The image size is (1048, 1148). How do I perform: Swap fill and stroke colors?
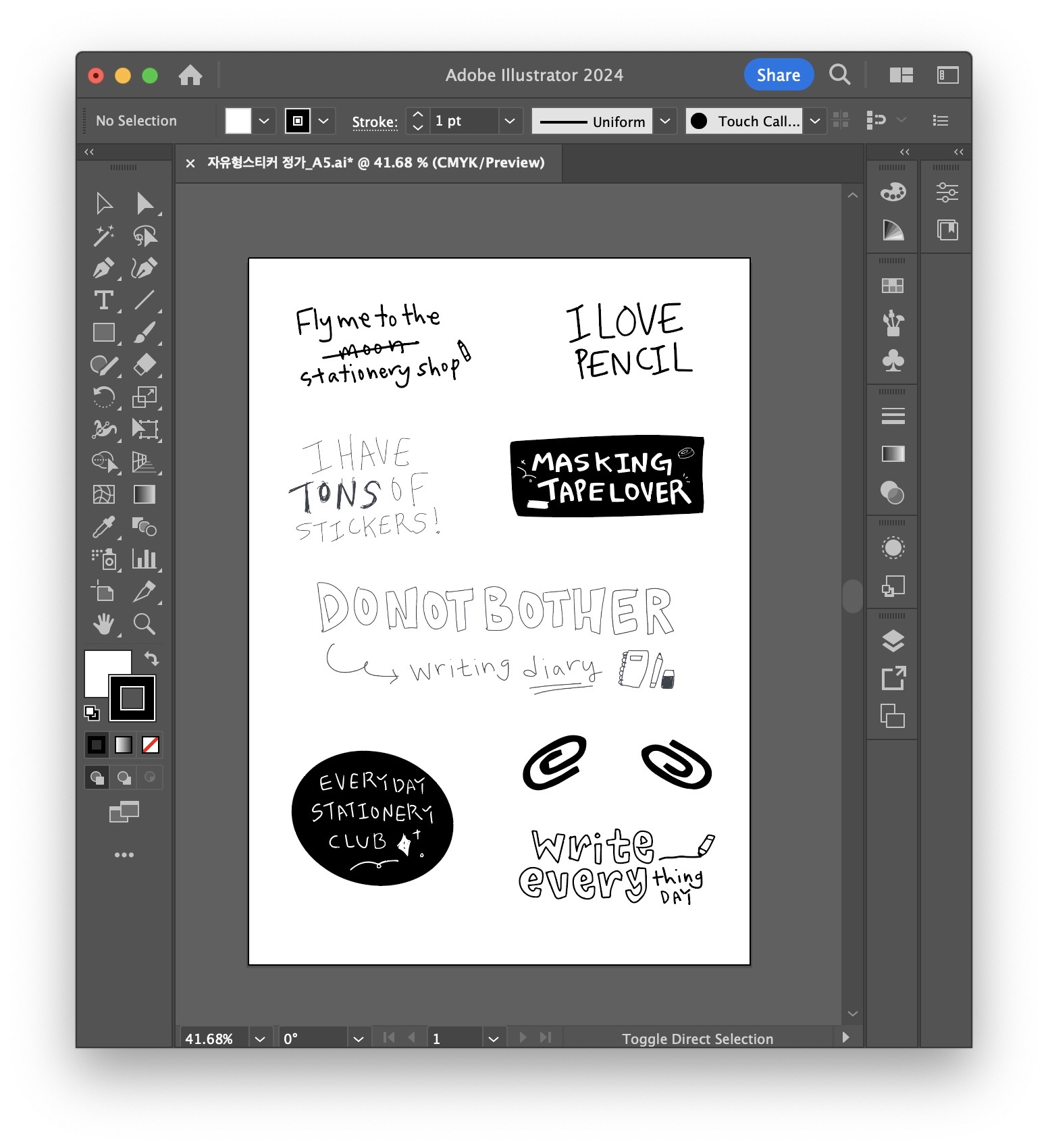click(152, 658)
